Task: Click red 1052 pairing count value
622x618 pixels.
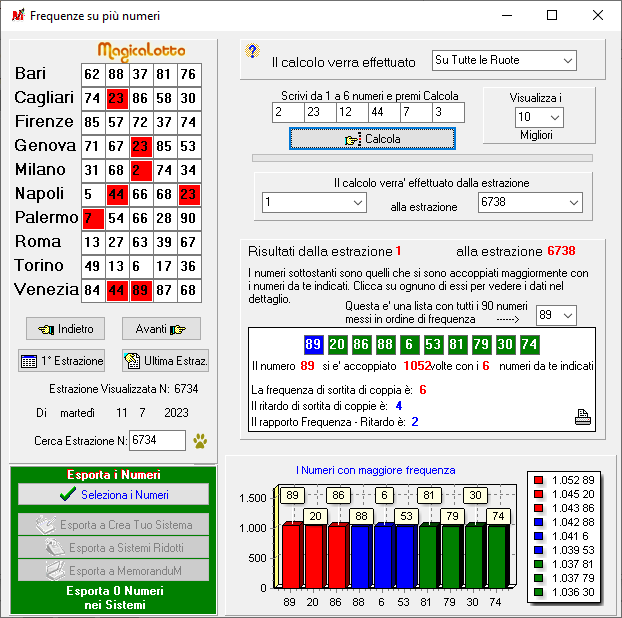Action: tap(417, 366)
